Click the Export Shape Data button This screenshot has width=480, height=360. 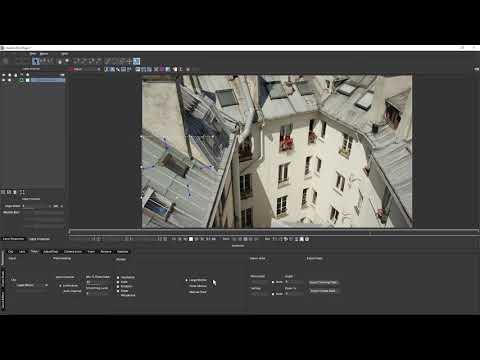323,291
